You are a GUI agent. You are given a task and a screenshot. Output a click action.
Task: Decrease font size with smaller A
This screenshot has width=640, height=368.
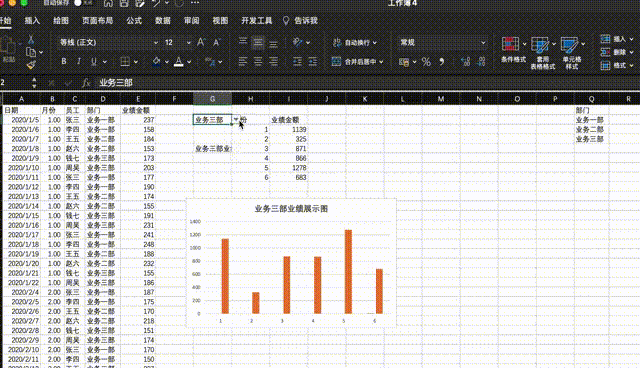click(216, 42)
